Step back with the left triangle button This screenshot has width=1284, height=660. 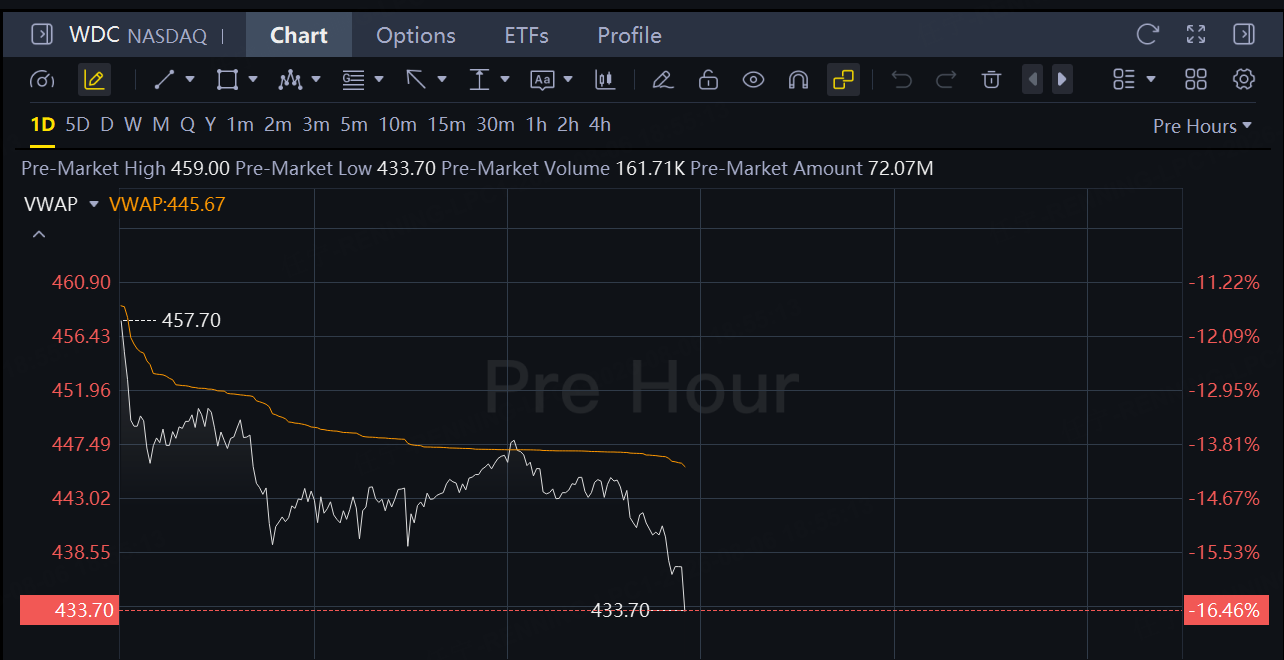[1033, 79]
